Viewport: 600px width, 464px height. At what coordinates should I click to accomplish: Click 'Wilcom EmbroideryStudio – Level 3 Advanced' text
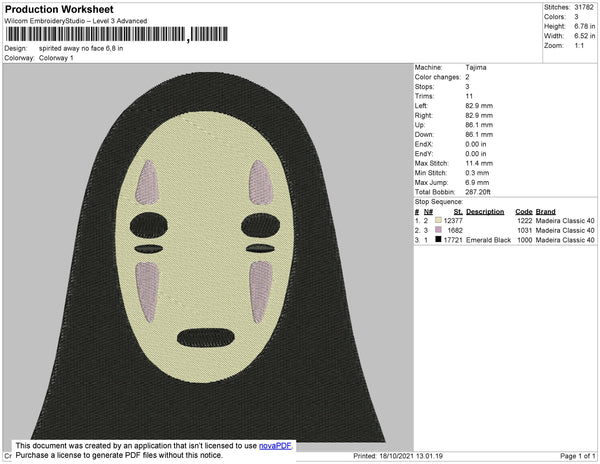(x=76, y=21)
